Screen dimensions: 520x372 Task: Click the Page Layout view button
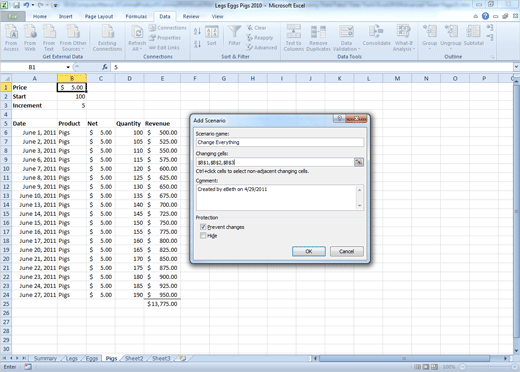(x=426, y=367)
